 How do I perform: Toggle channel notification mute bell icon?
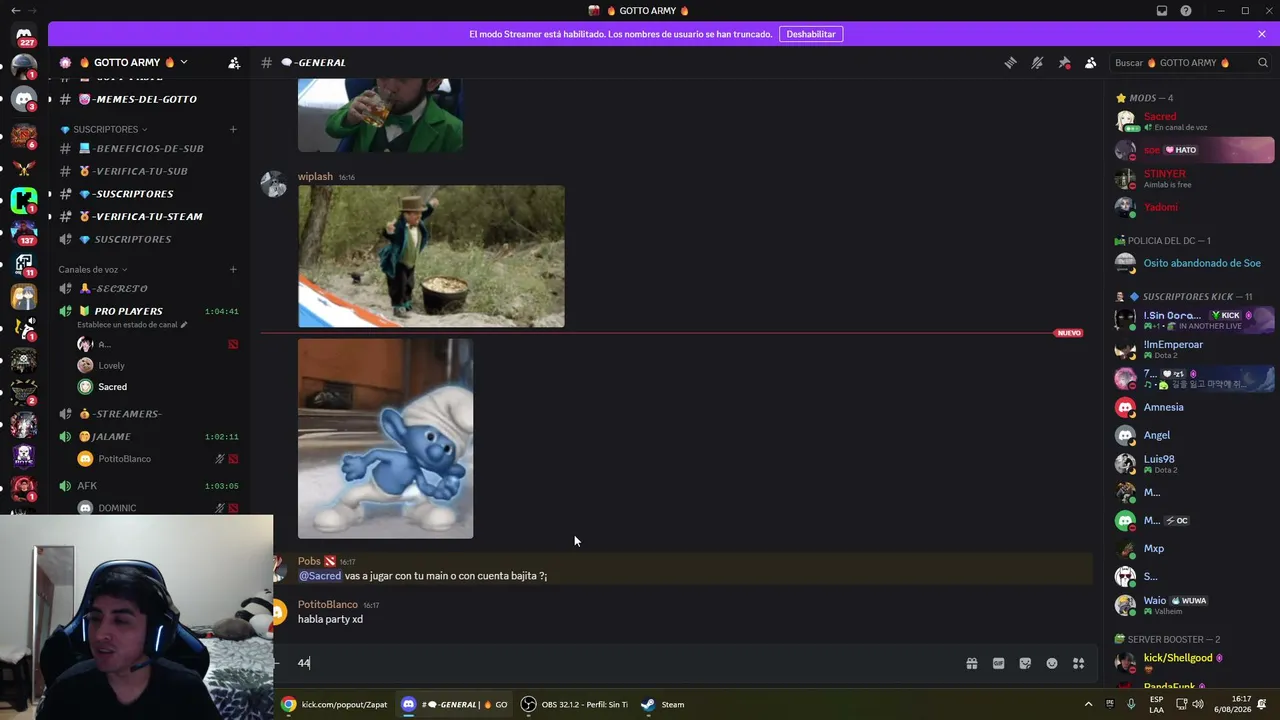[1037, 63]
